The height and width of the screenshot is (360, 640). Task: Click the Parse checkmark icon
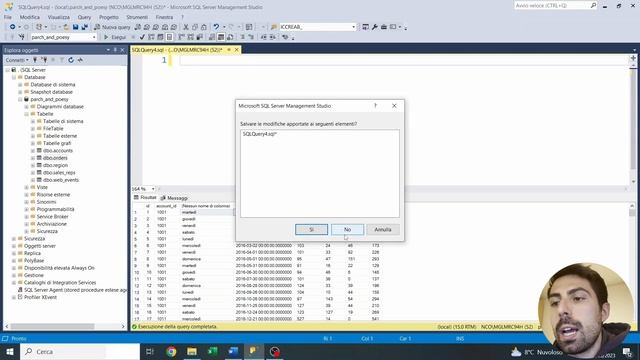tap(142, 37)
